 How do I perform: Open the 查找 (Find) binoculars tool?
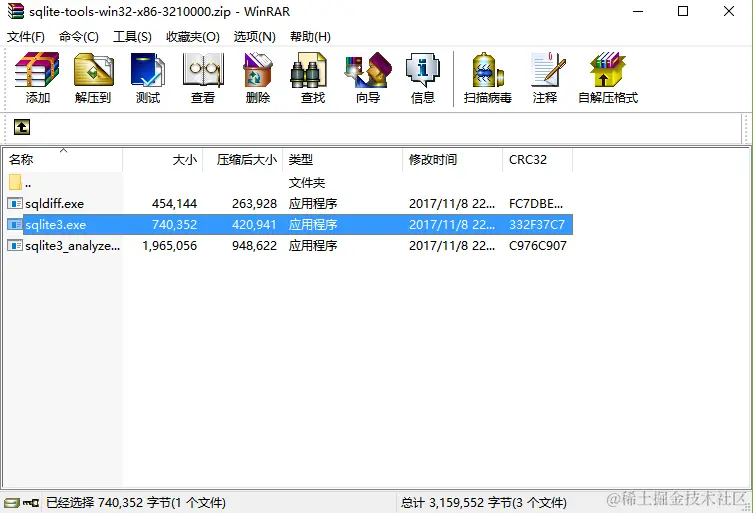[309, 71]
